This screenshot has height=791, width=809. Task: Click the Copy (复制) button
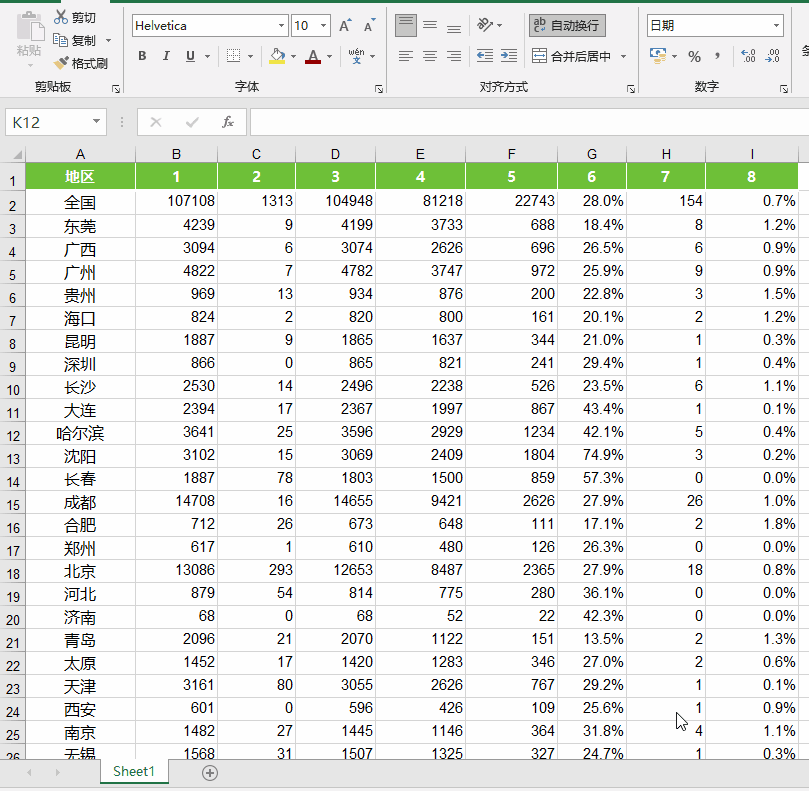[75, 40]
